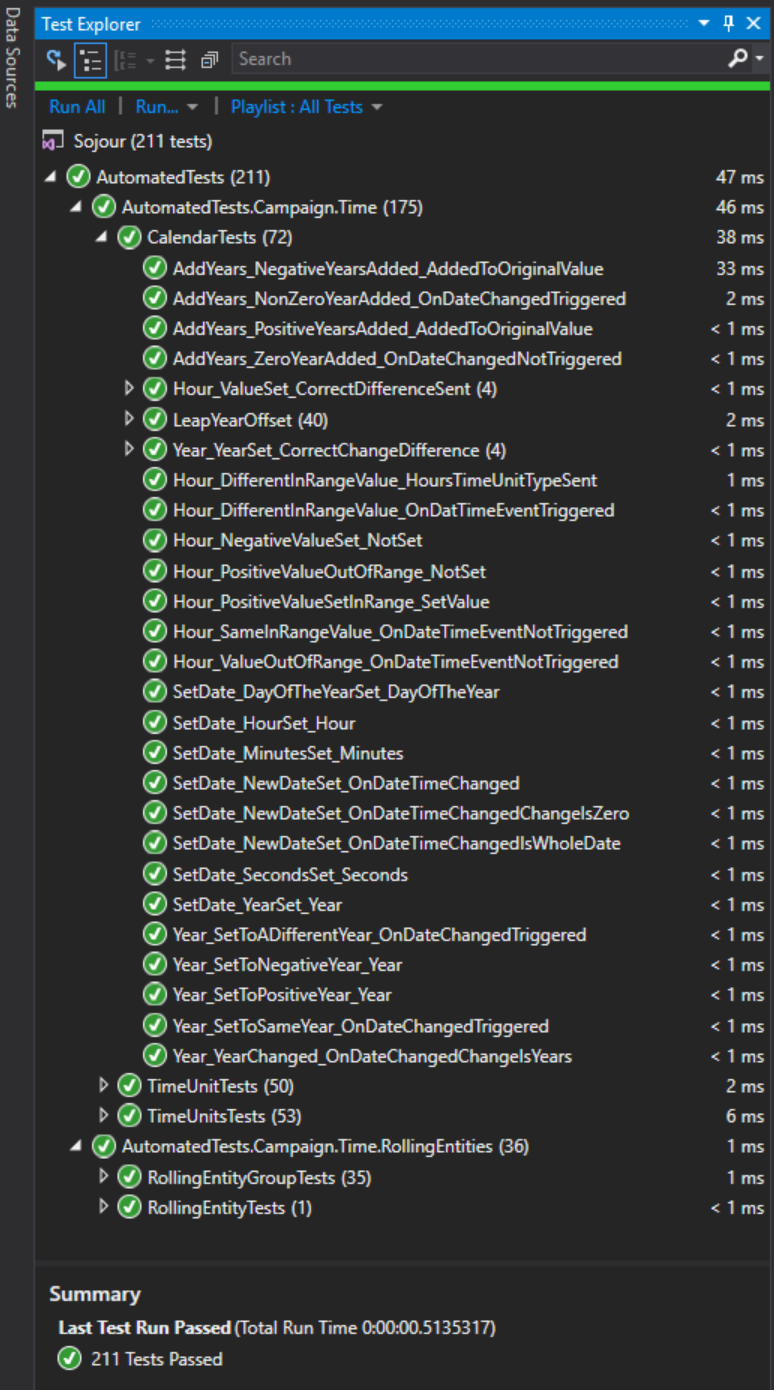Click the collapse all windows icon
The width and height of the screenshot is (774, 1390).
pos(209,60)
